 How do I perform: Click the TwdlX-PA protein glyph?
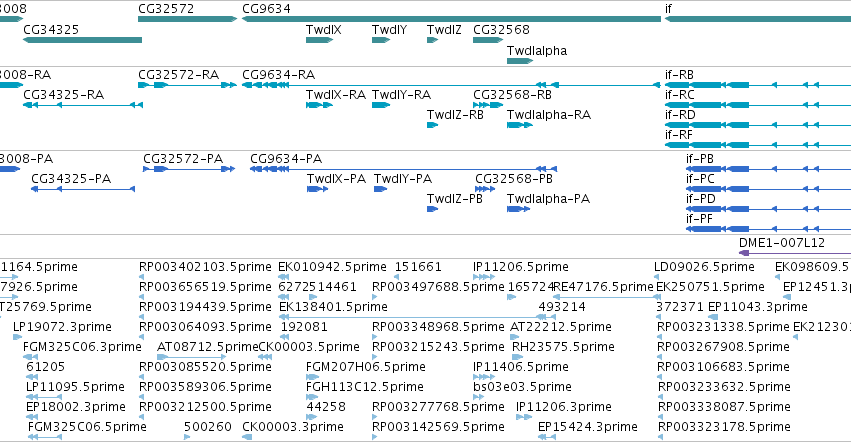click(x=317, y=189)
